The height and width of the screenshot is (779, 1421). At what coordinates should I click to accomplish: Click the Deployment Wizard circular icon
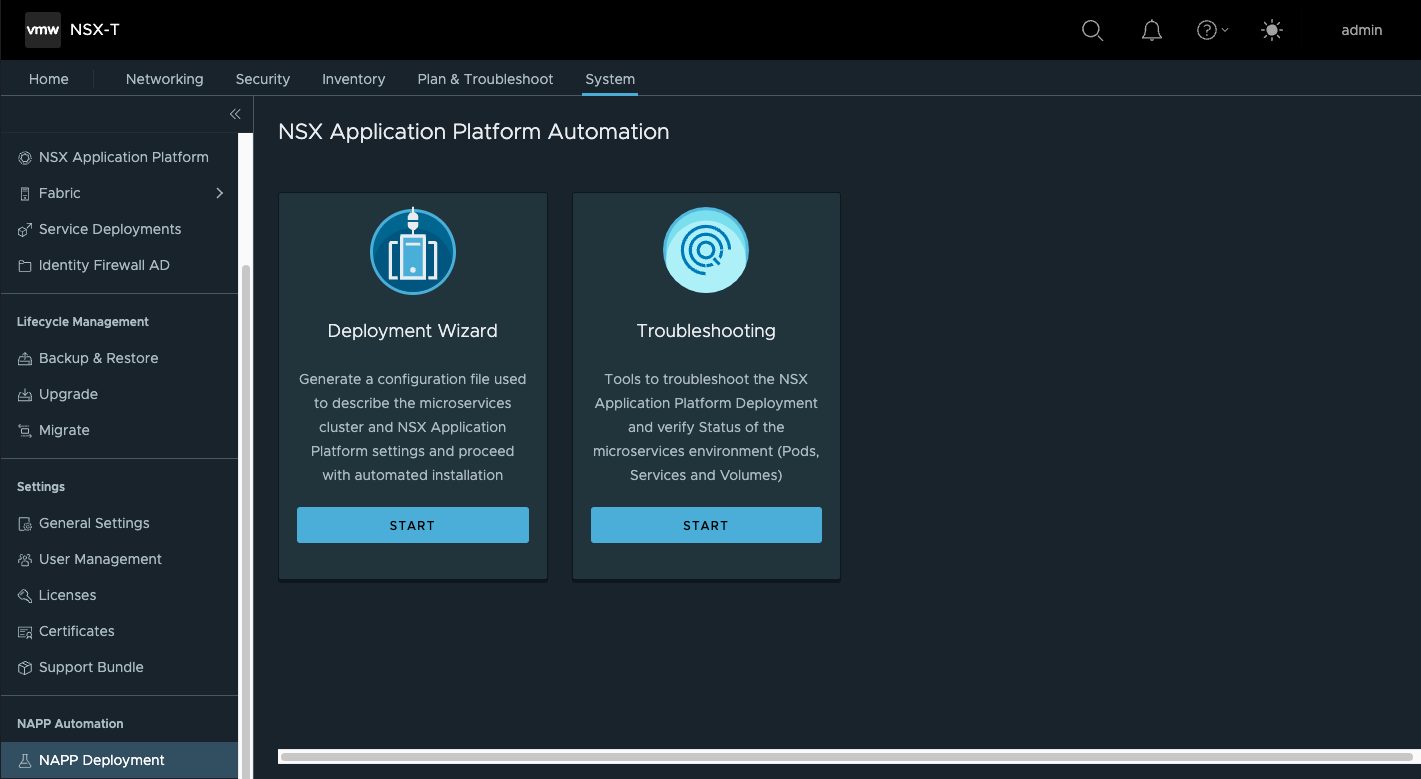click(412, 250)
